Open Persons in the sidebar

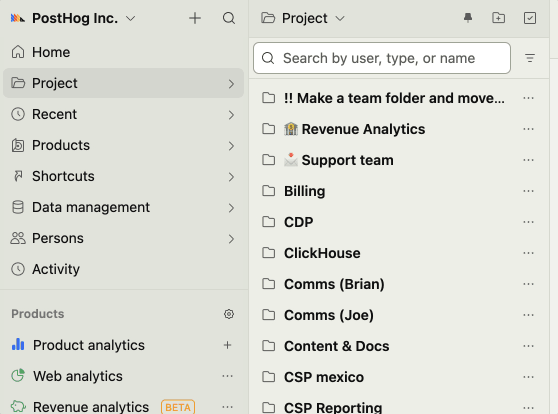pyautogui.click(x=123, y=238)
